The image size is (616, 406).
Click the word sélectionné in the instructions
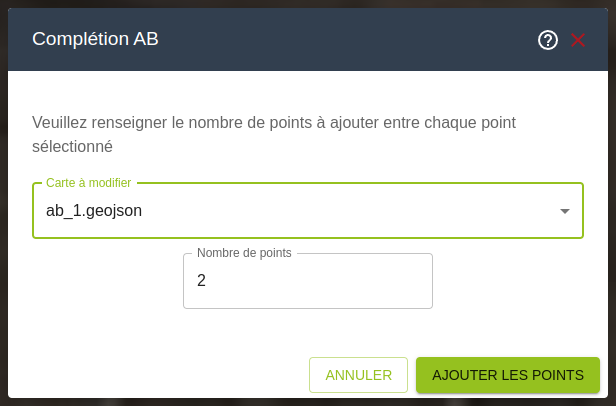tap(72, 146)
